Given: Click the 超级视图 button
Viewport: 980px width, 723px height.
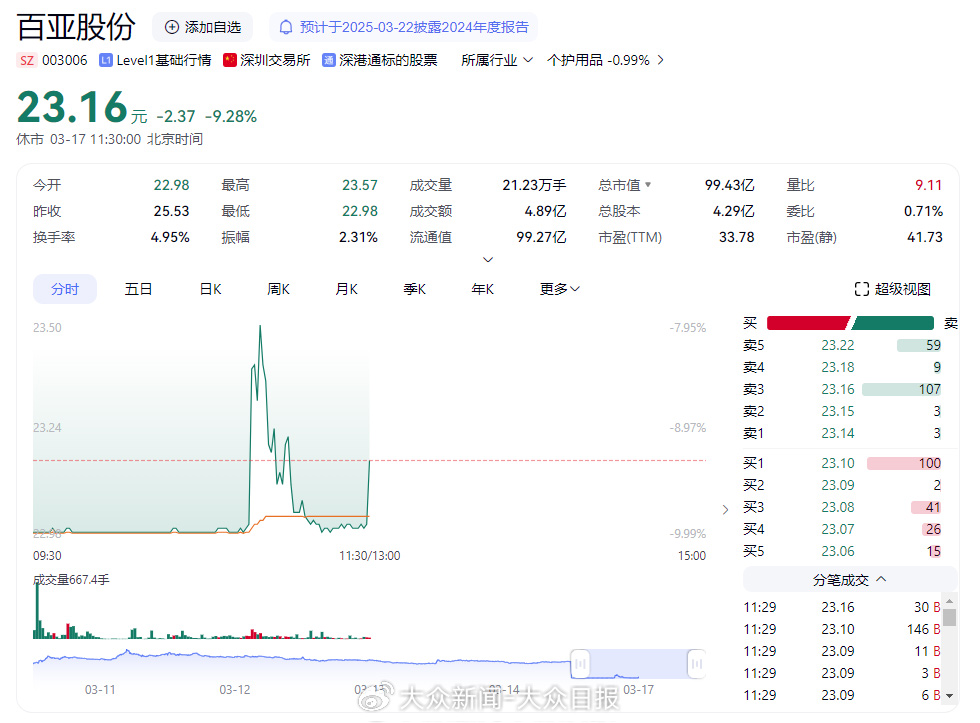Looking at the screenshot, I should [892, 289].
